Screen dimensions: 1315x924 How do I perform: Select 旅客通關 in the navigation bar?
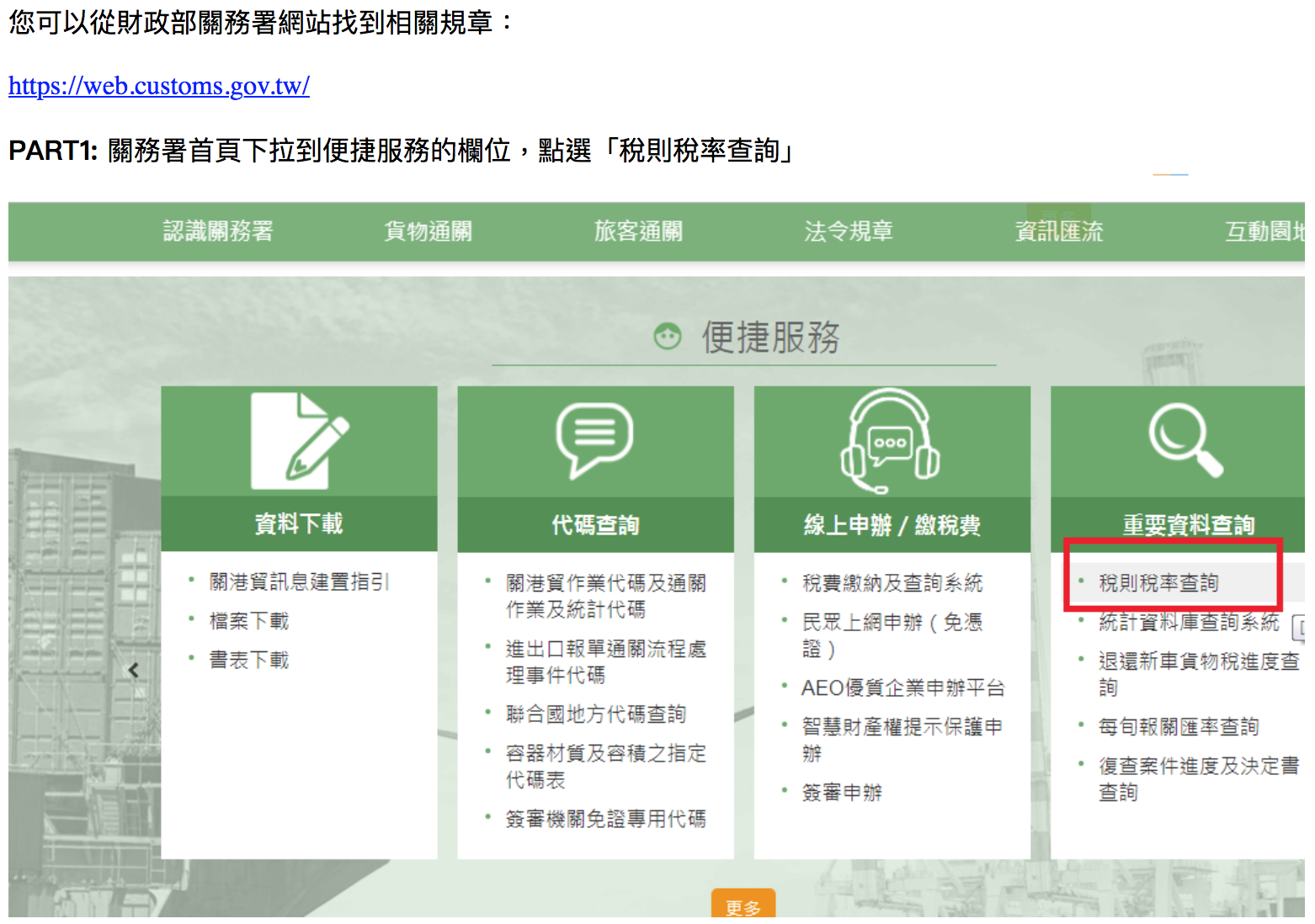pyautogui.click(x=638, y=231)
